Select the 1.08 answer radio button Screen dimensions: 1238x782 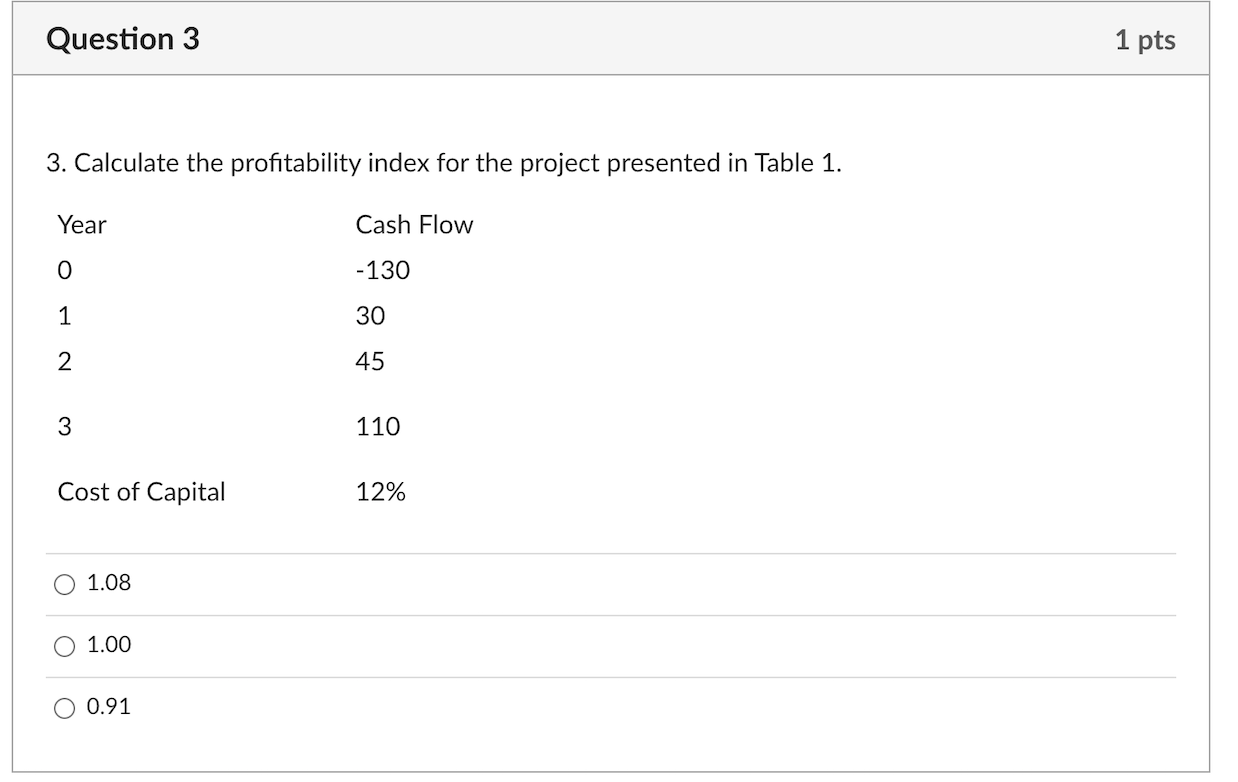click(62, 583)
